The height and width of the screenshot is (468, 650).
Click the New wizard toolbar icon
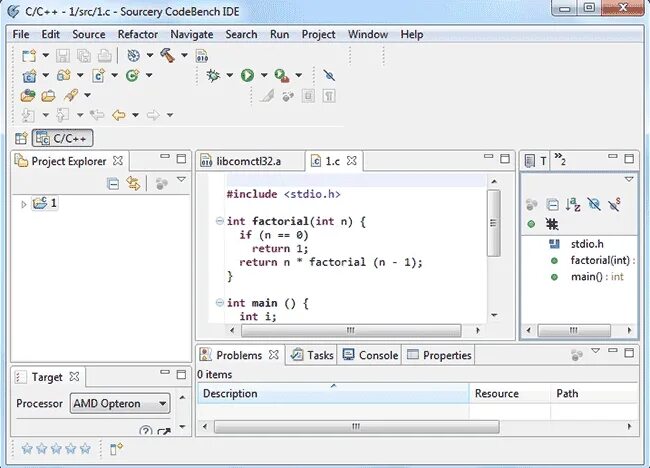(29, 56)
